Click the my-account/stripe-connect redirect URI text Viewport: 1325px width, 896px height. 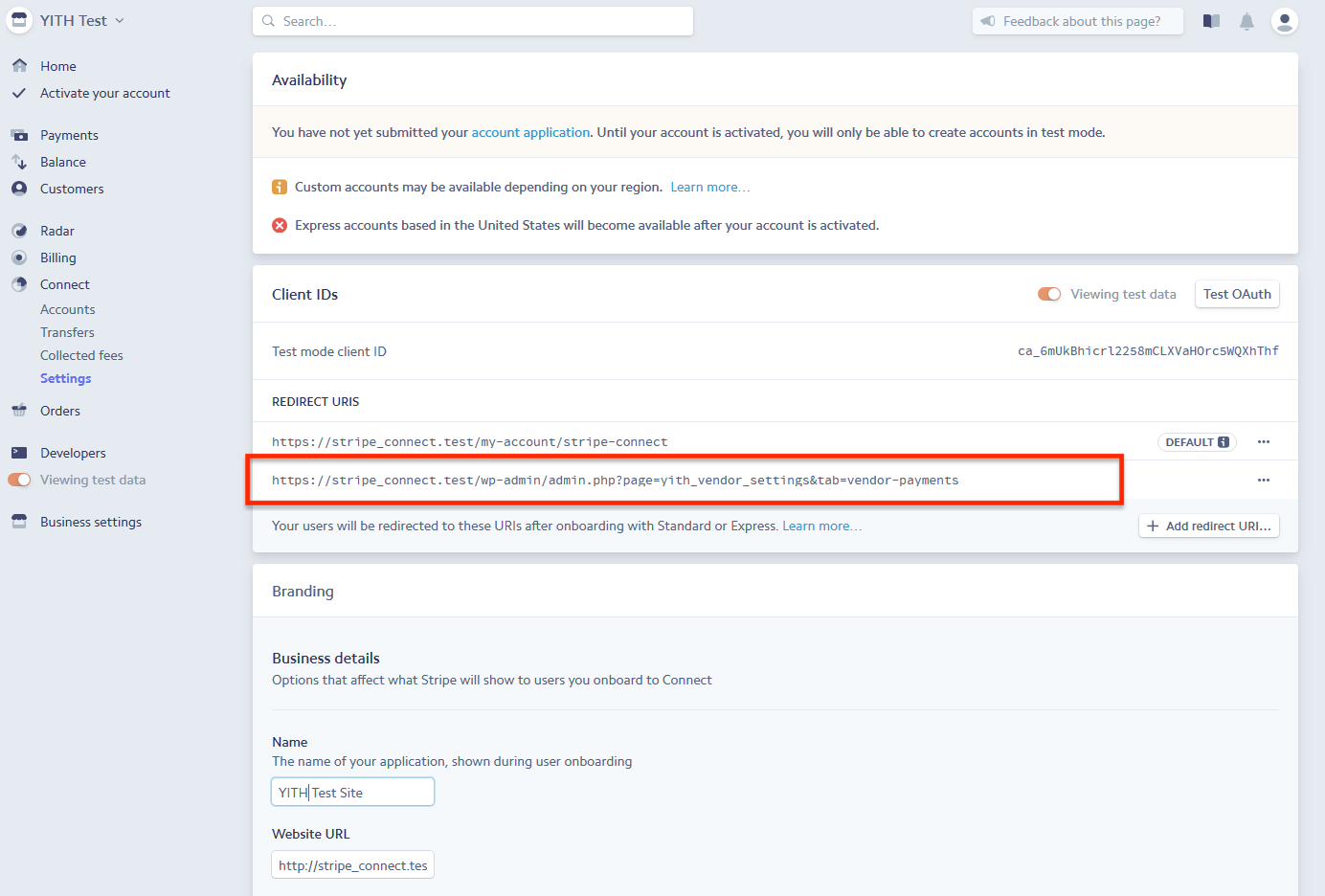(x=469, y=442)
